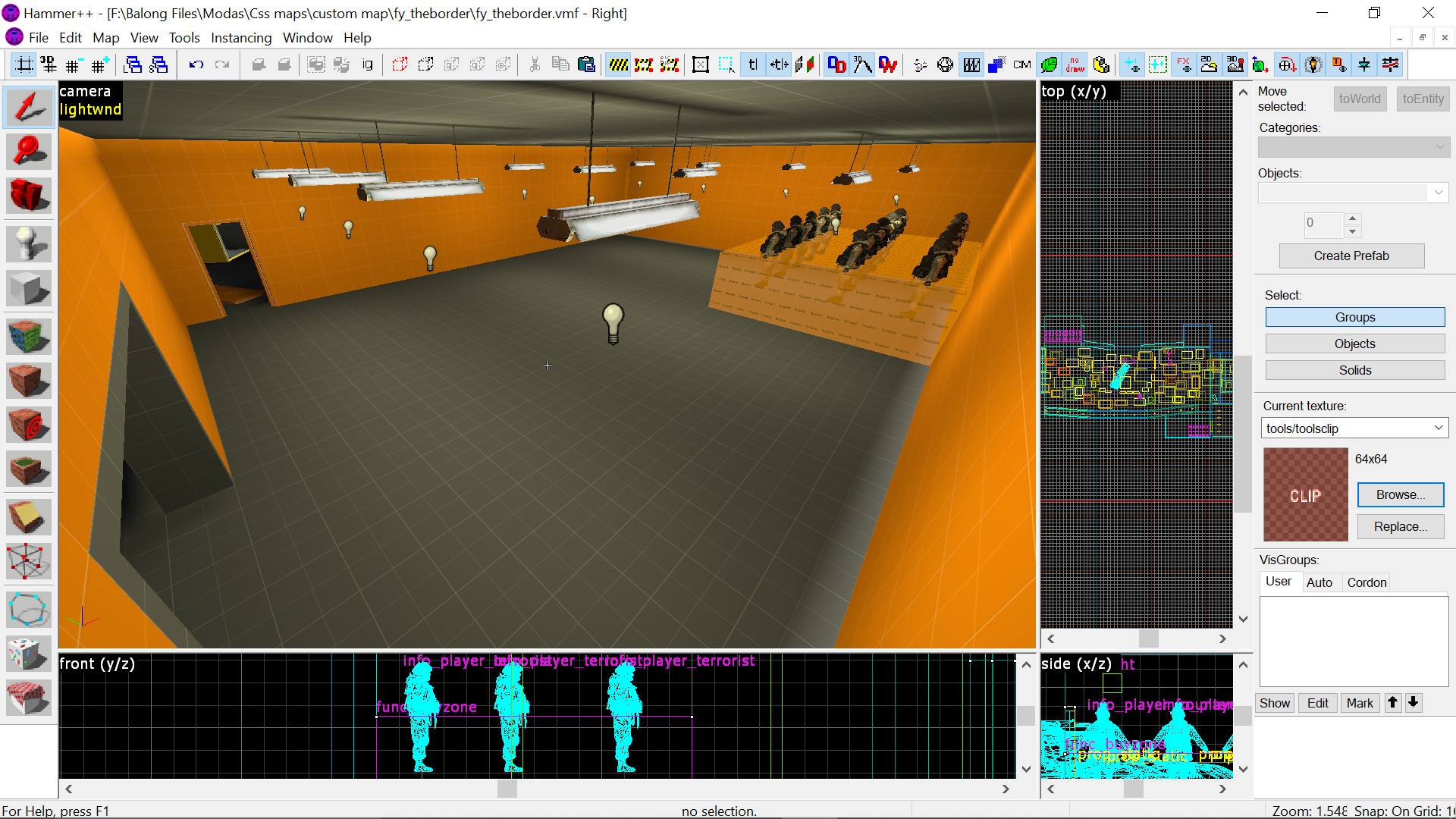Screen dimensions: 1456x819
Task: Pick the Clipping tool icon
Action: click(28, 517)
